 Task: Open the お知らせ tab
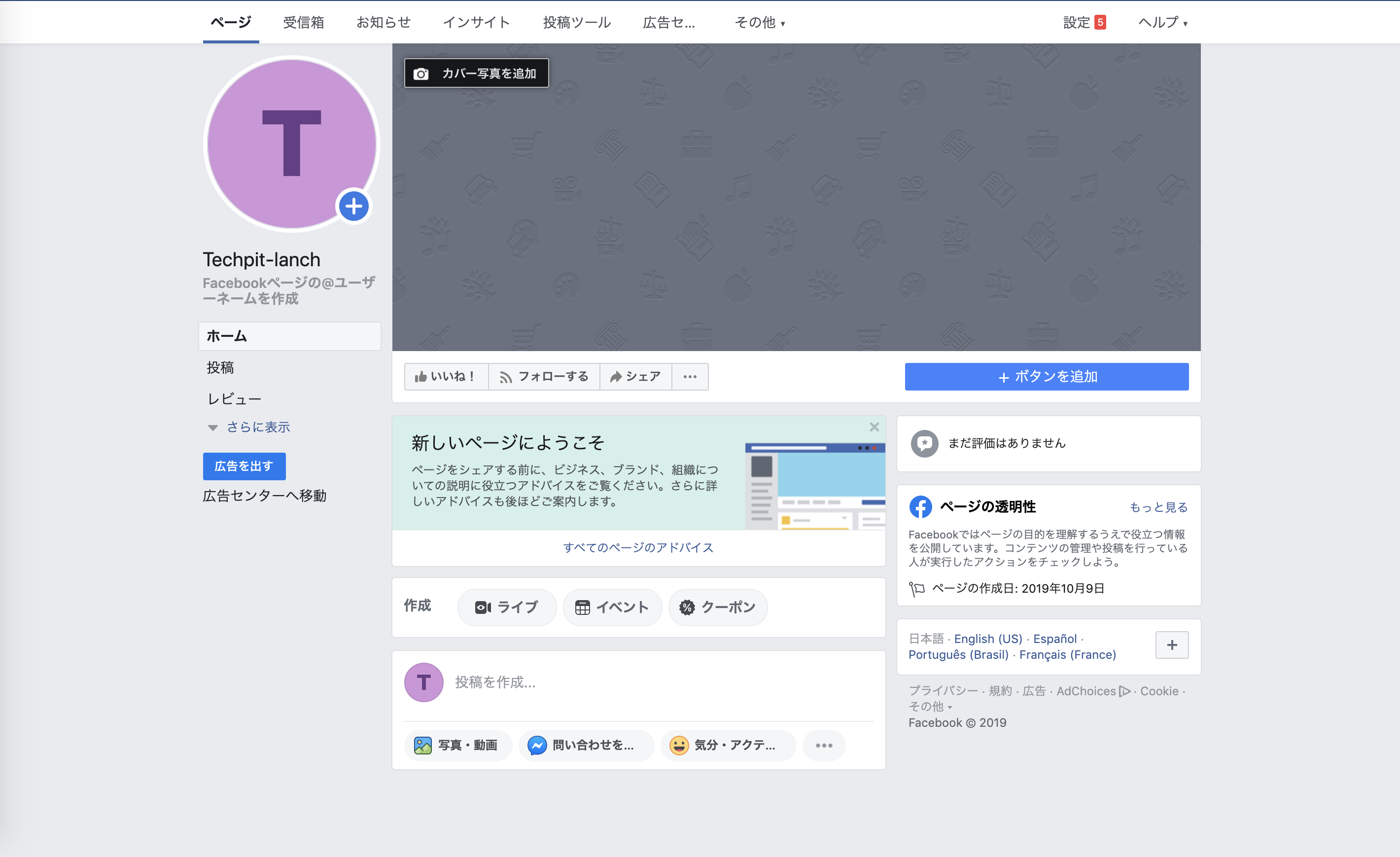coord(384,22)
